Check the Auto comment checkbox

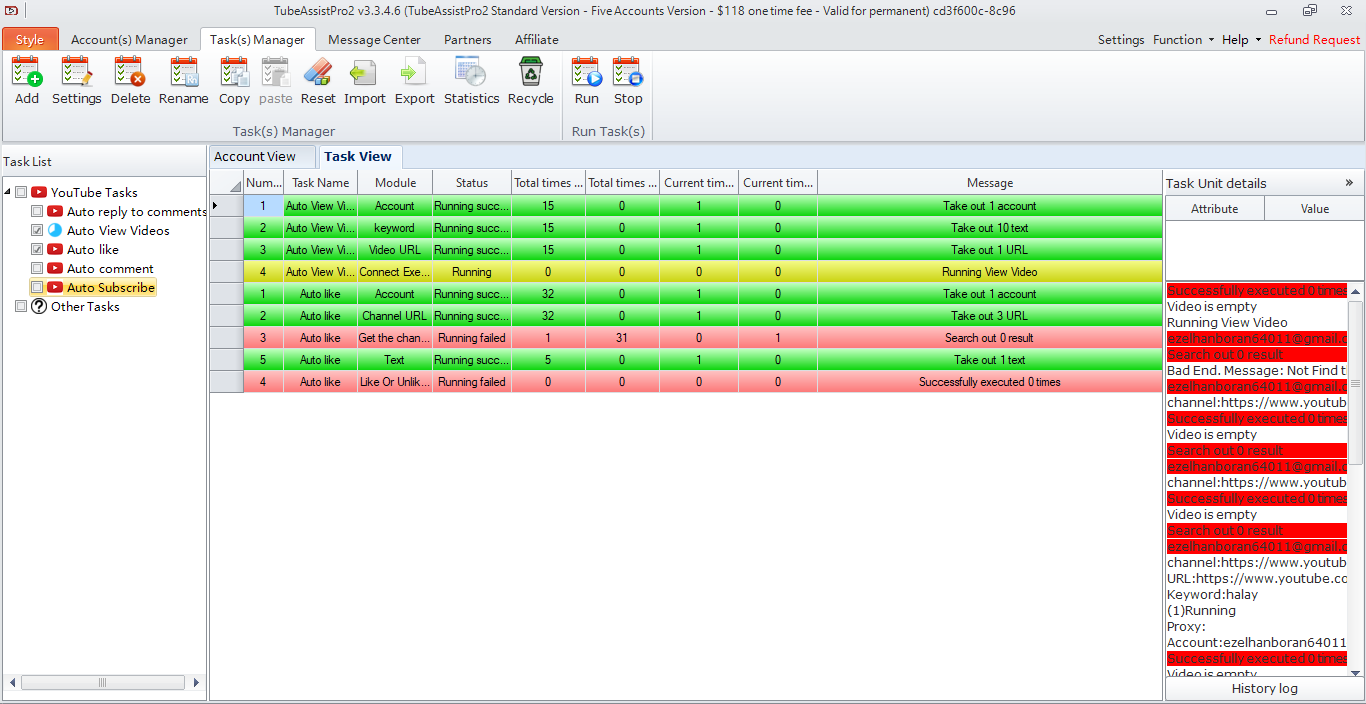37,269
